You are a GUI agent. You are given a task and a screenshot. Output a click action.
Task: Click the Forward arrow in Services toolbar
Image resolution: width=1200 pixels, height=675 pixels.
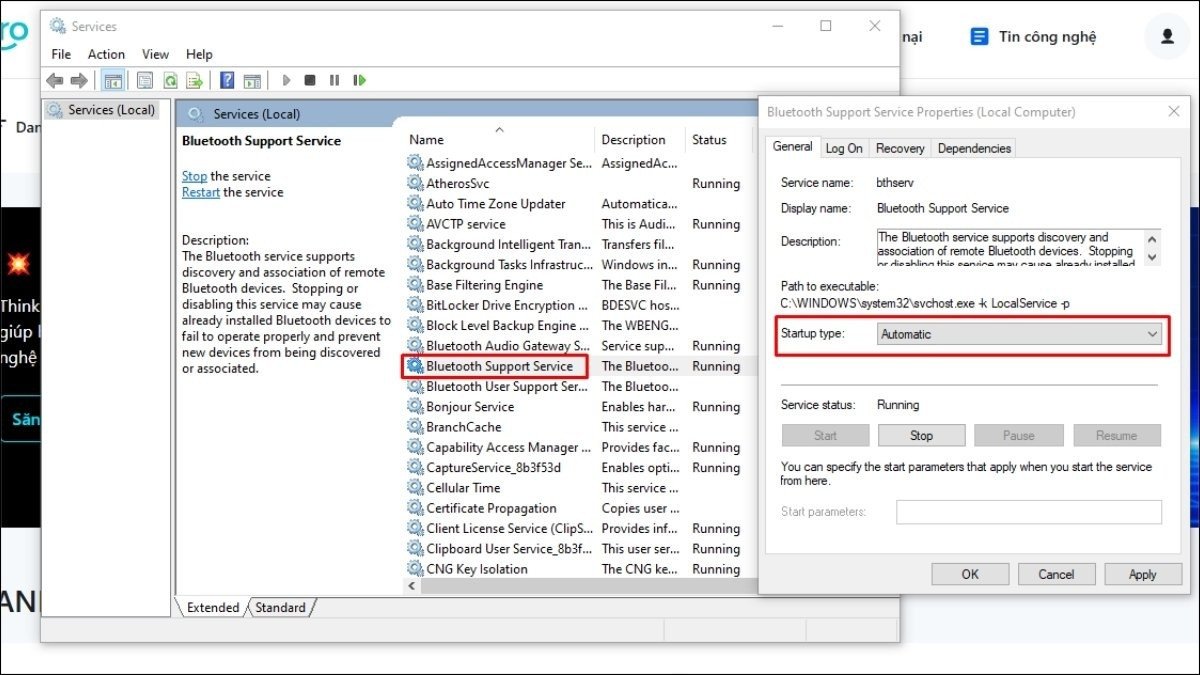tap(79, 81)
